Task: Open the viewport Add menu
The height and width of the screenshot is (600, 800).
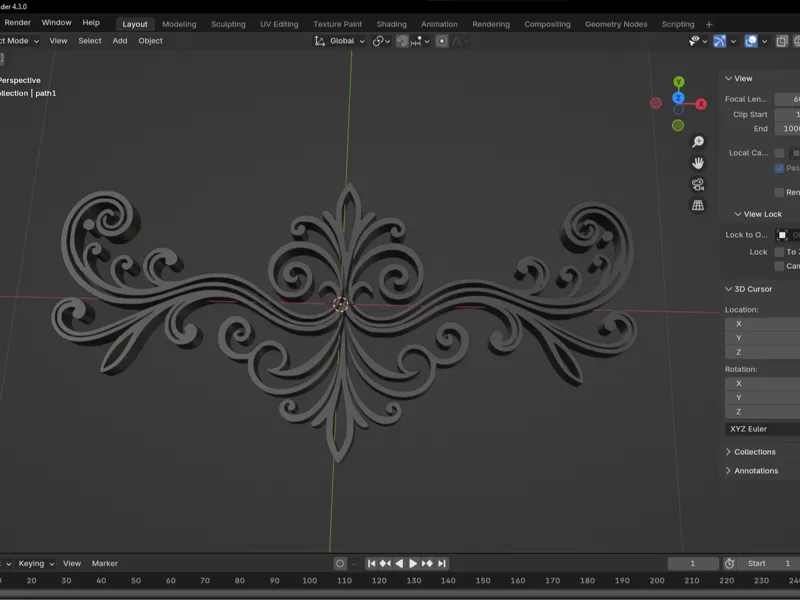Action: [x=120, y=41]
